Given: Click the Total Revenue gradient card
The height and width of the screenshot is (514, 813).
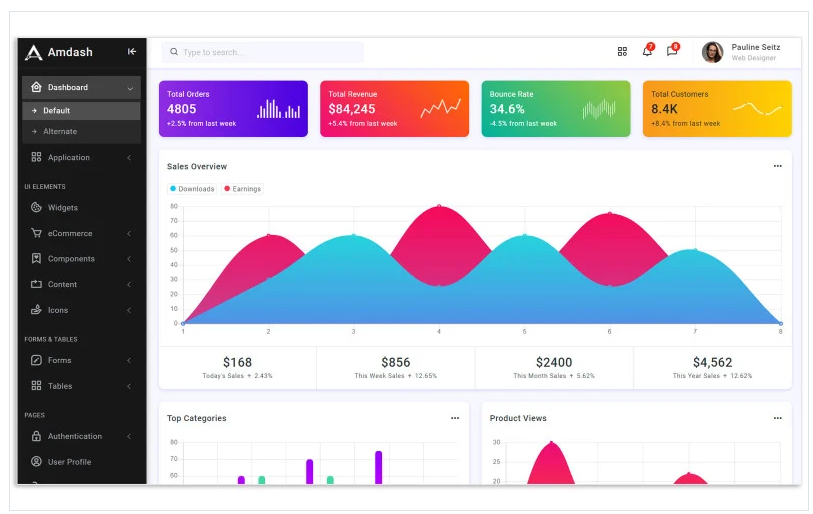Looking at the screenshot, I should [394, 109].
